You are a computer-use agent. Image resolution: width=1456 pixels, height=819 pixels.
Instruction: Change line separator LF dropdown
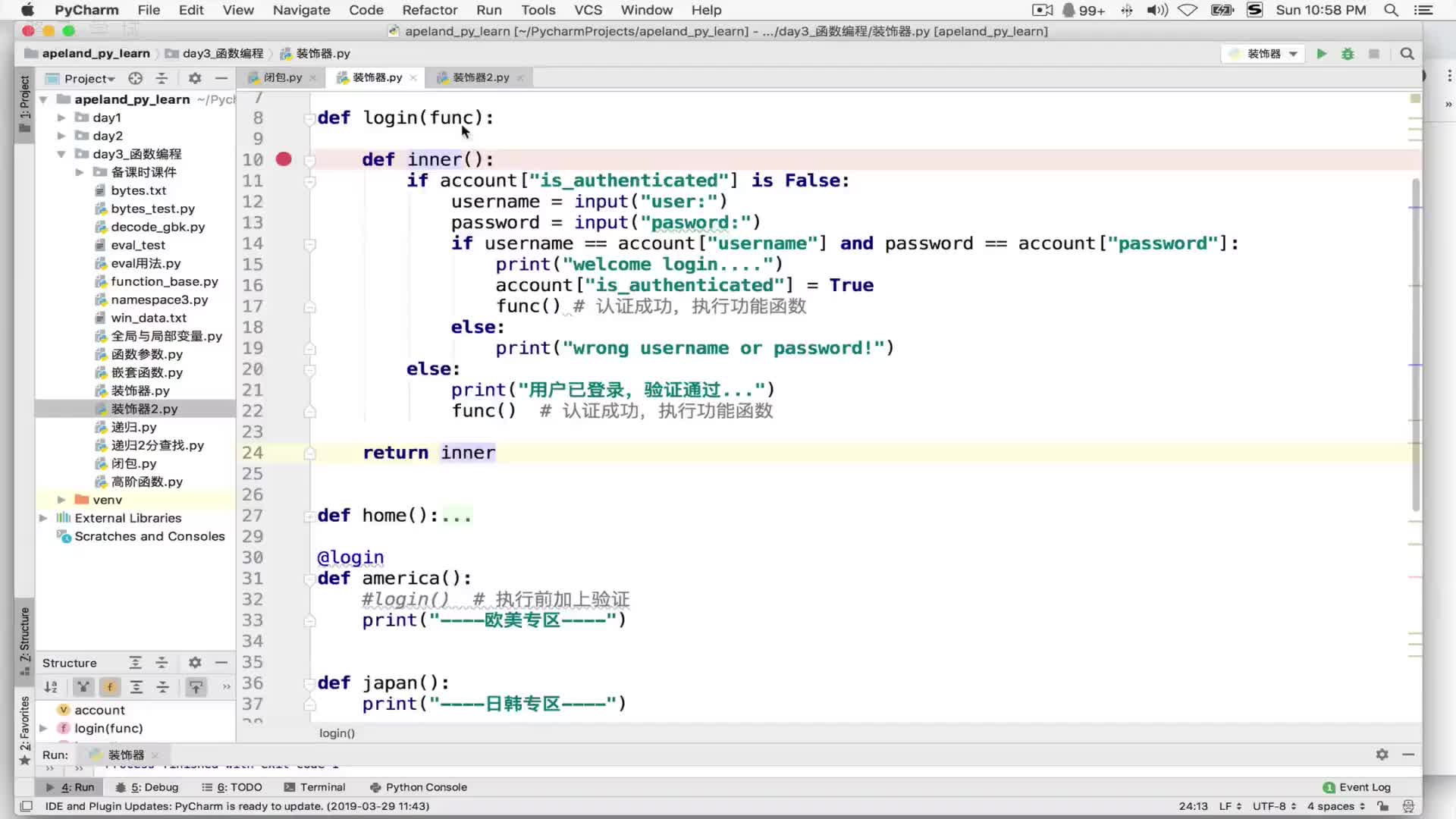coord(1231,806)
